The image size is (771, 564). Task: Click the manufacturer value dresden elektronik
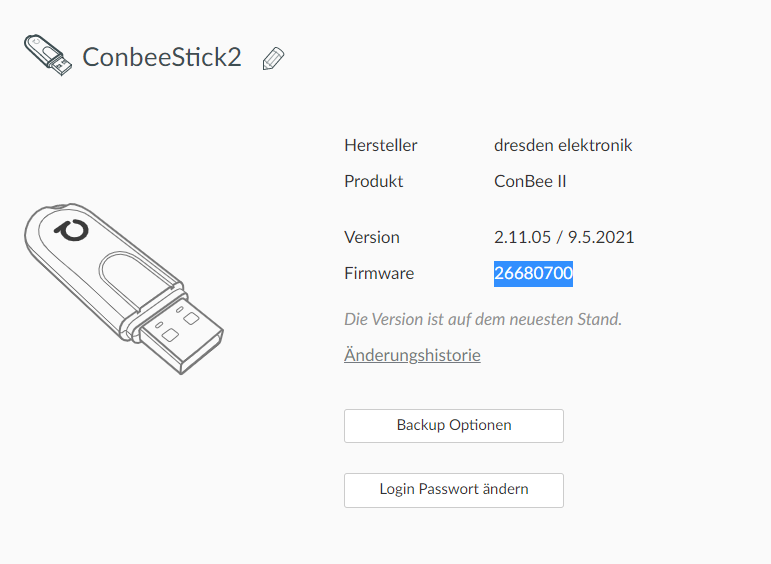563,145
